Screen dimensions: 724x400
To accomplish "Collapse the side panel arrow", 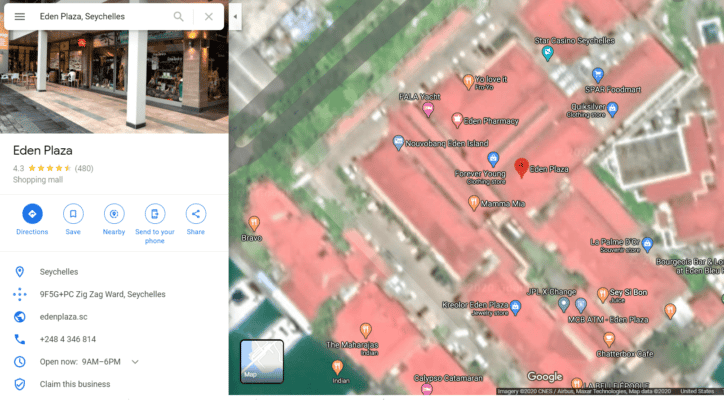I will click(235, 17).
